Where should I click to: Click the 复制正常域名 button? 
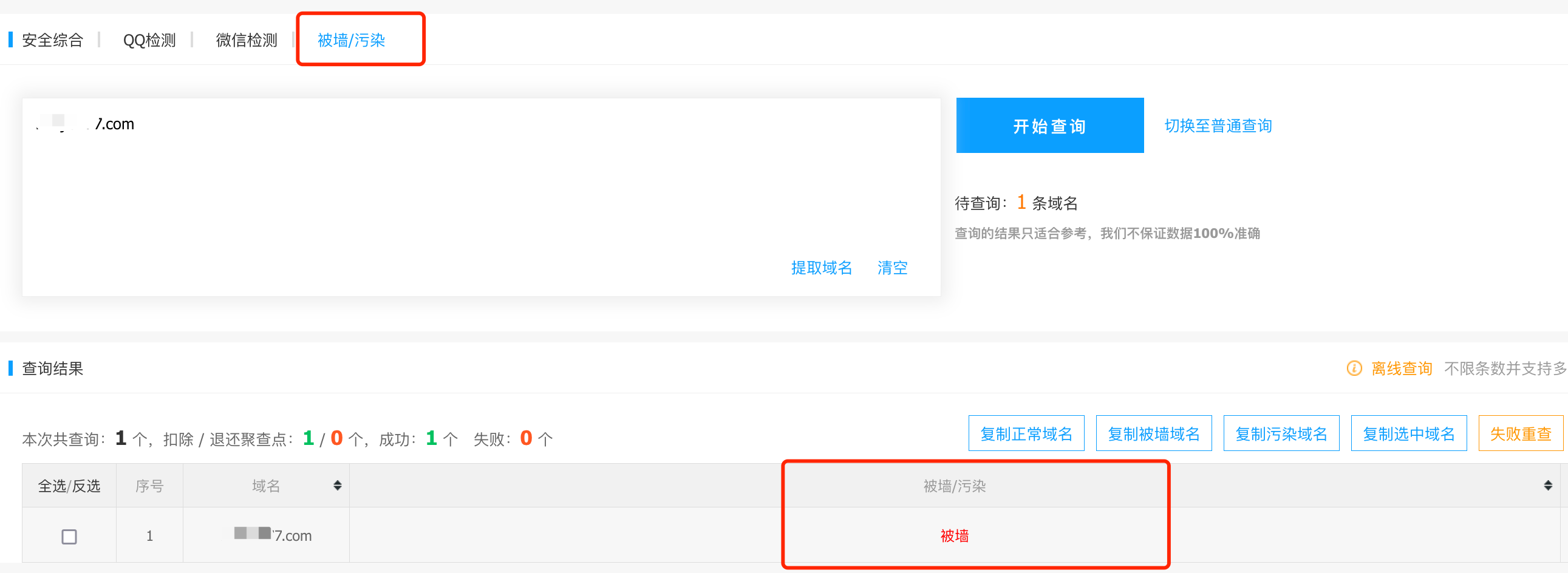(1026, 434)
